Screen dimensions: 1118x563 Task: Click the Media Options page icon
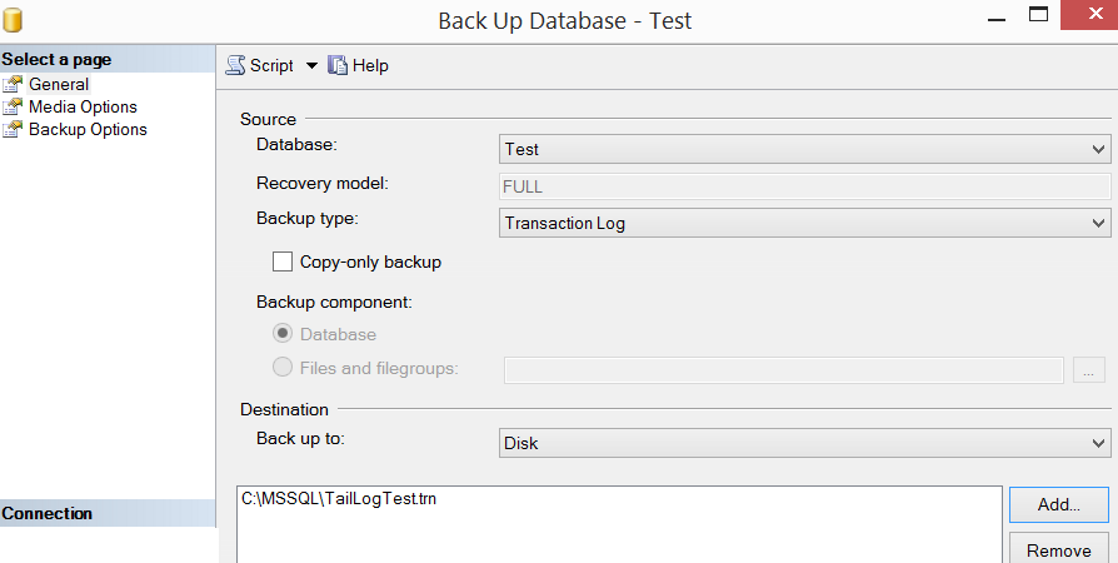pyautogui.click(x=12, y=107)
